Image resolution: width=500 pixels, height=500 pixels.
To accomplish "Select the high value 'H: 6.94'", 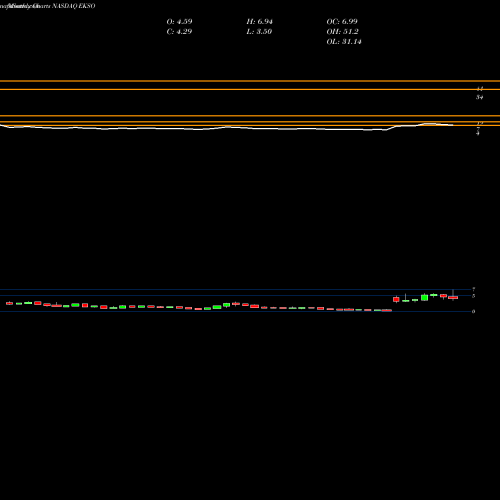I will [260, 22].
